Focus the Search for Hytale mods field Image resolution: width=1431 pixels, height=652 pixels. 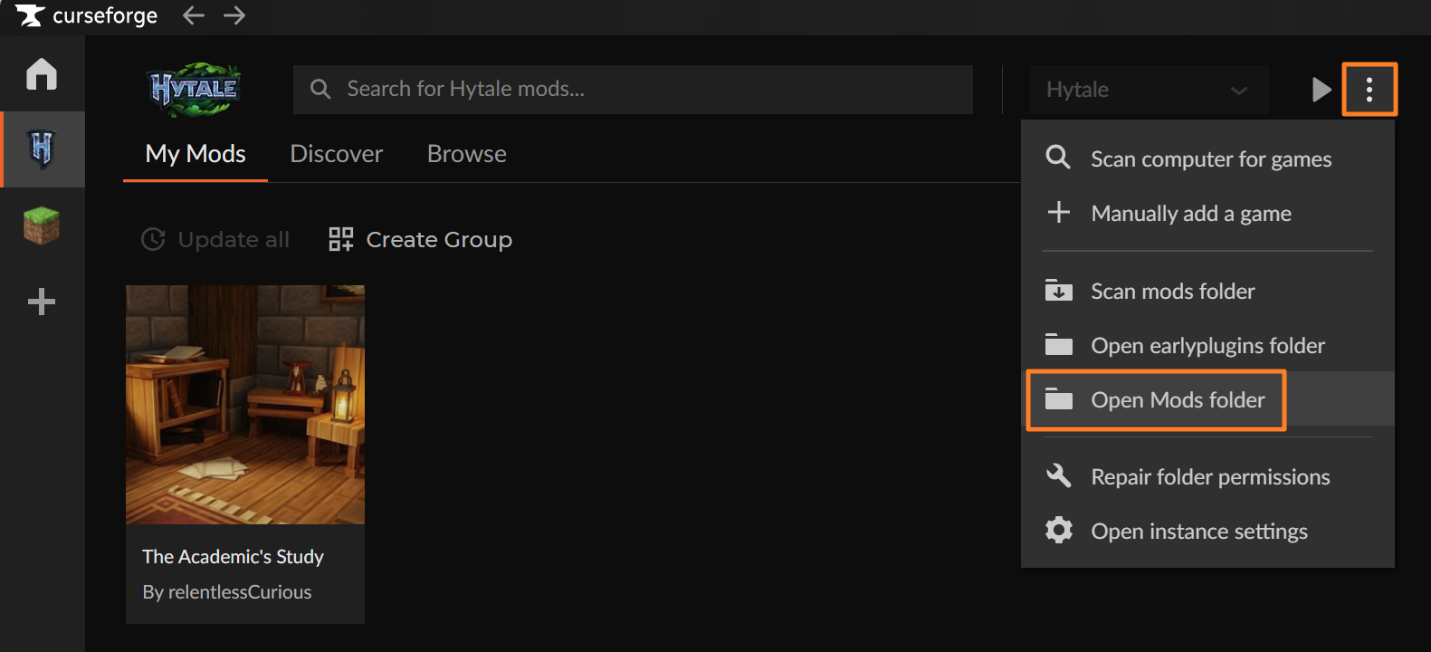(633, 89)
